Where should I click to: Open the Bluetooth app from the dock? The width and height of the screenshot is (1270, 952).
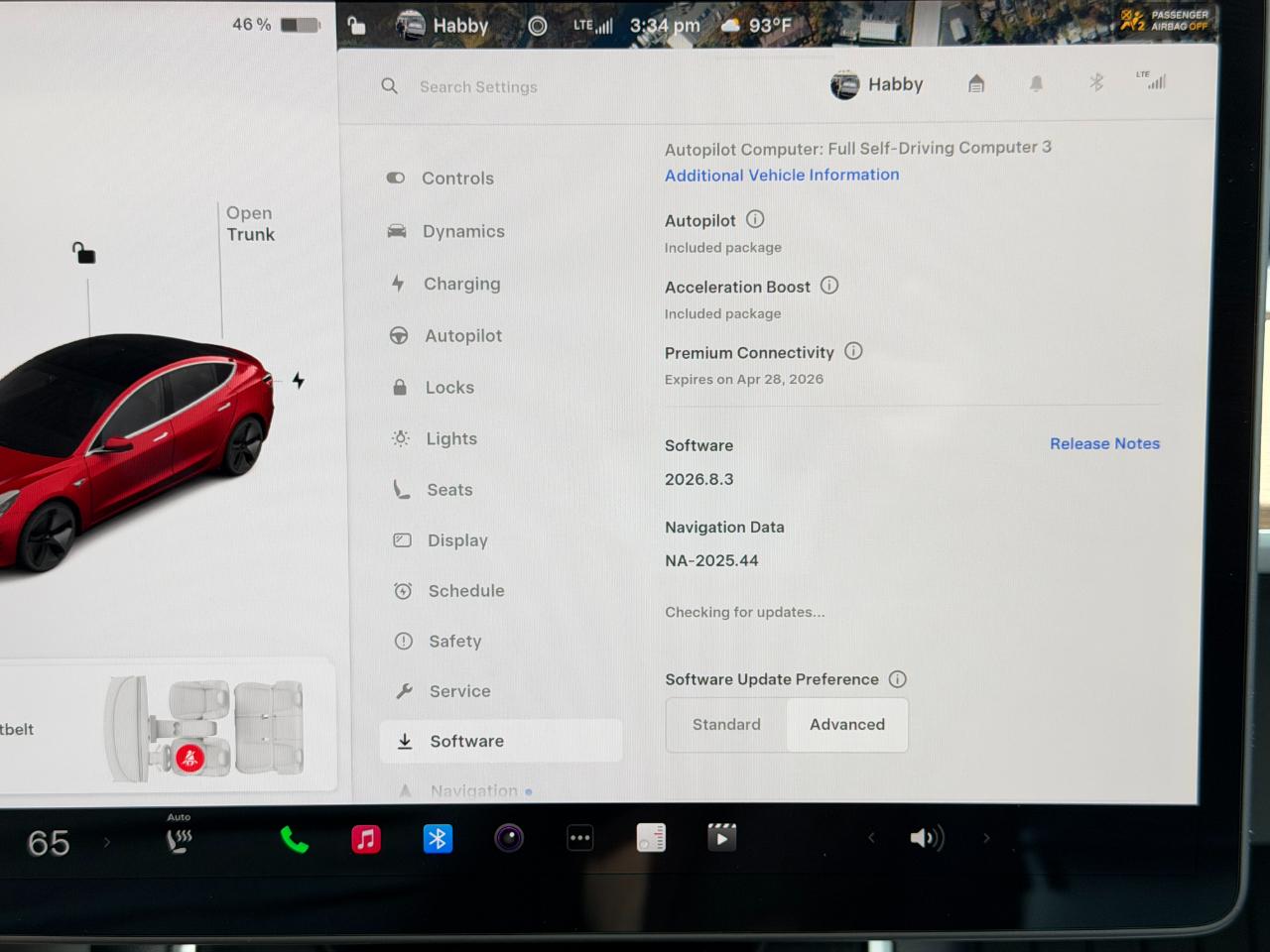[438, 838]
